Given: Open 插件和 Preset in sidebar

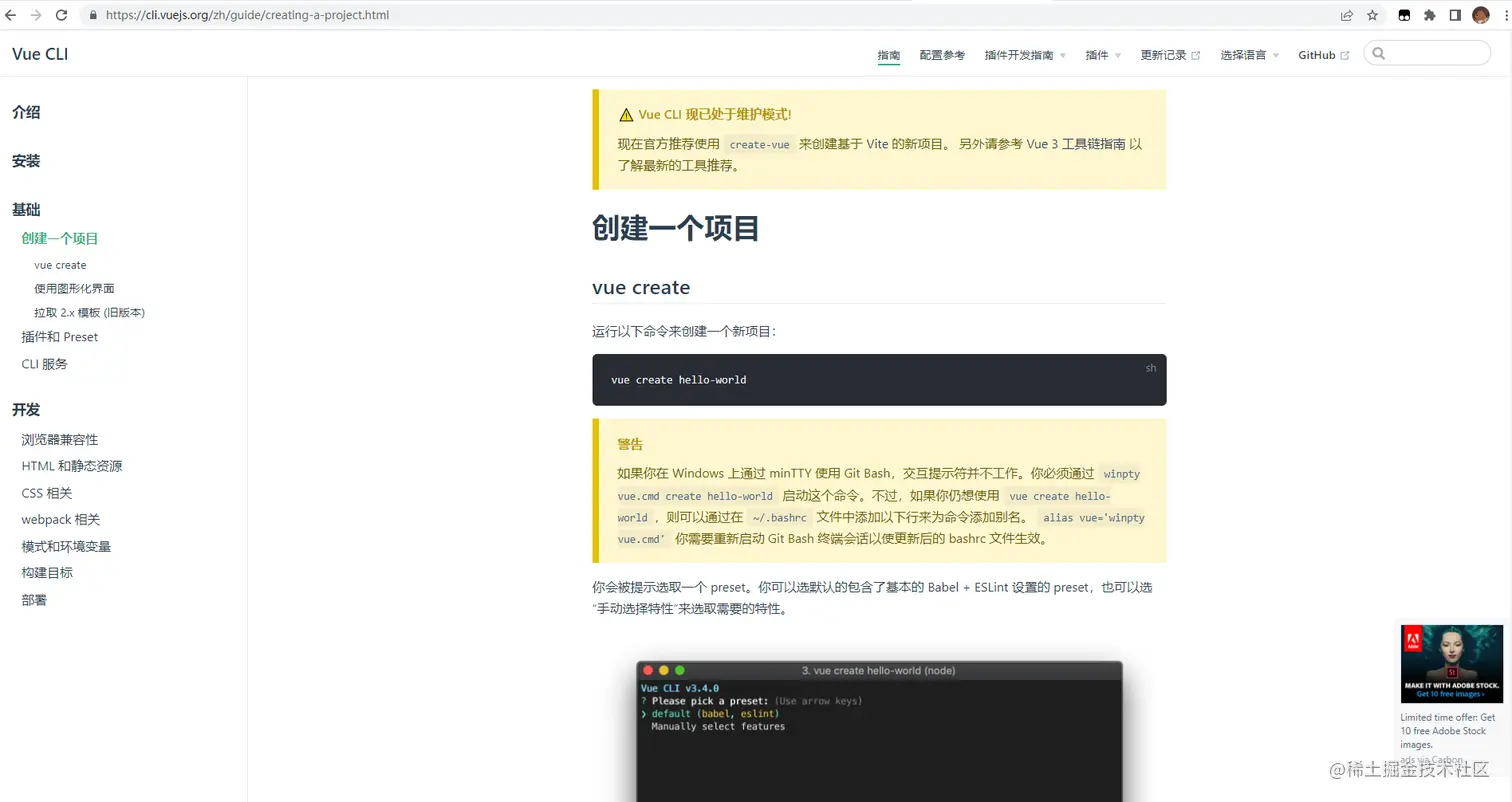Looking at the screenshot, I should click(60, 337).
